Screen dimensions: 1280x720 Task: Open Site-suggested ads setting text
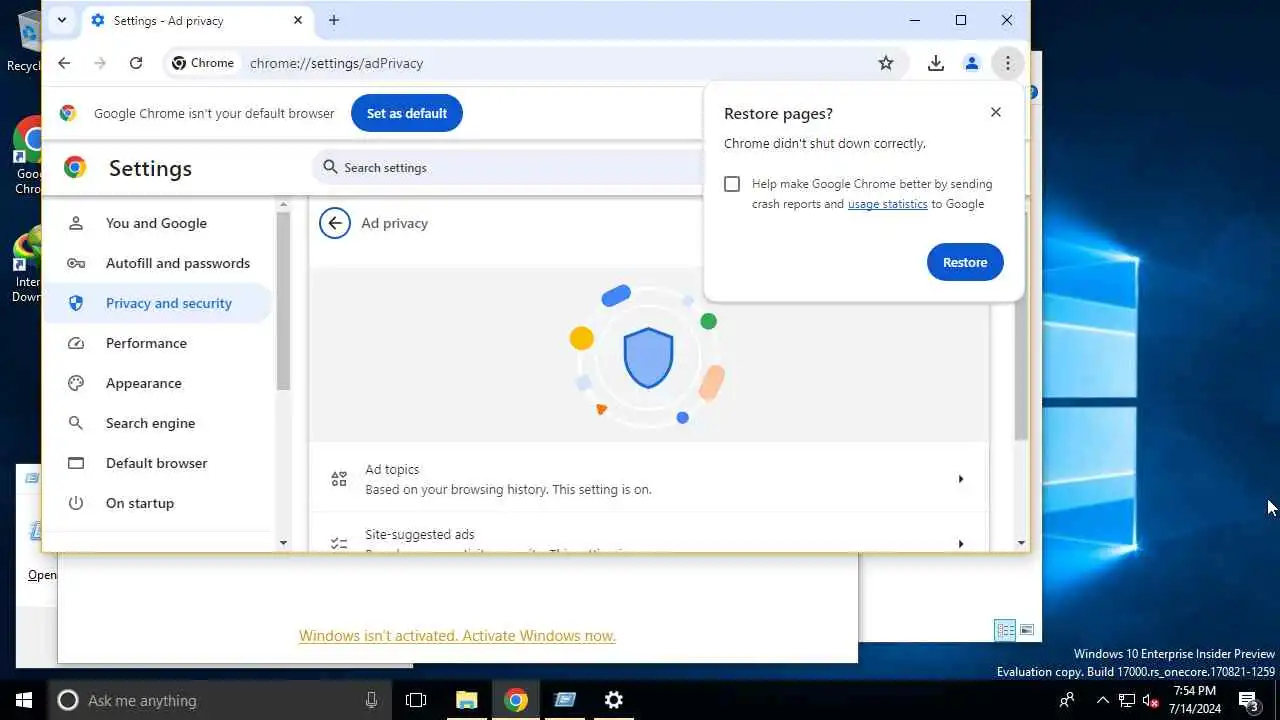[420, 535]
